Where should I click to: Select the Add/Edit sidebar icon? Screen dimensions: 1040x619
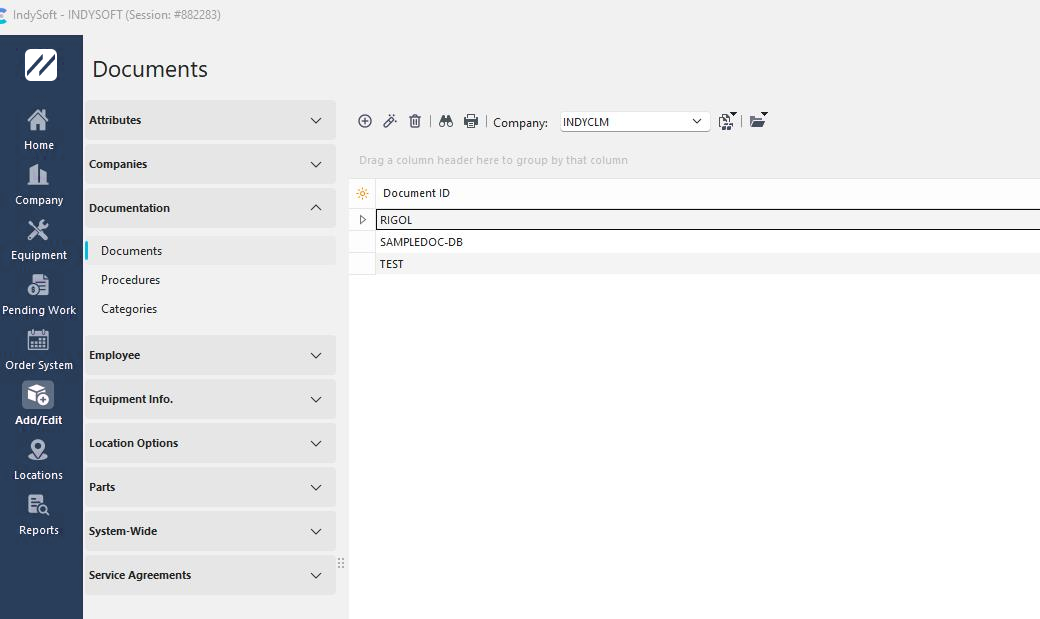38,403
